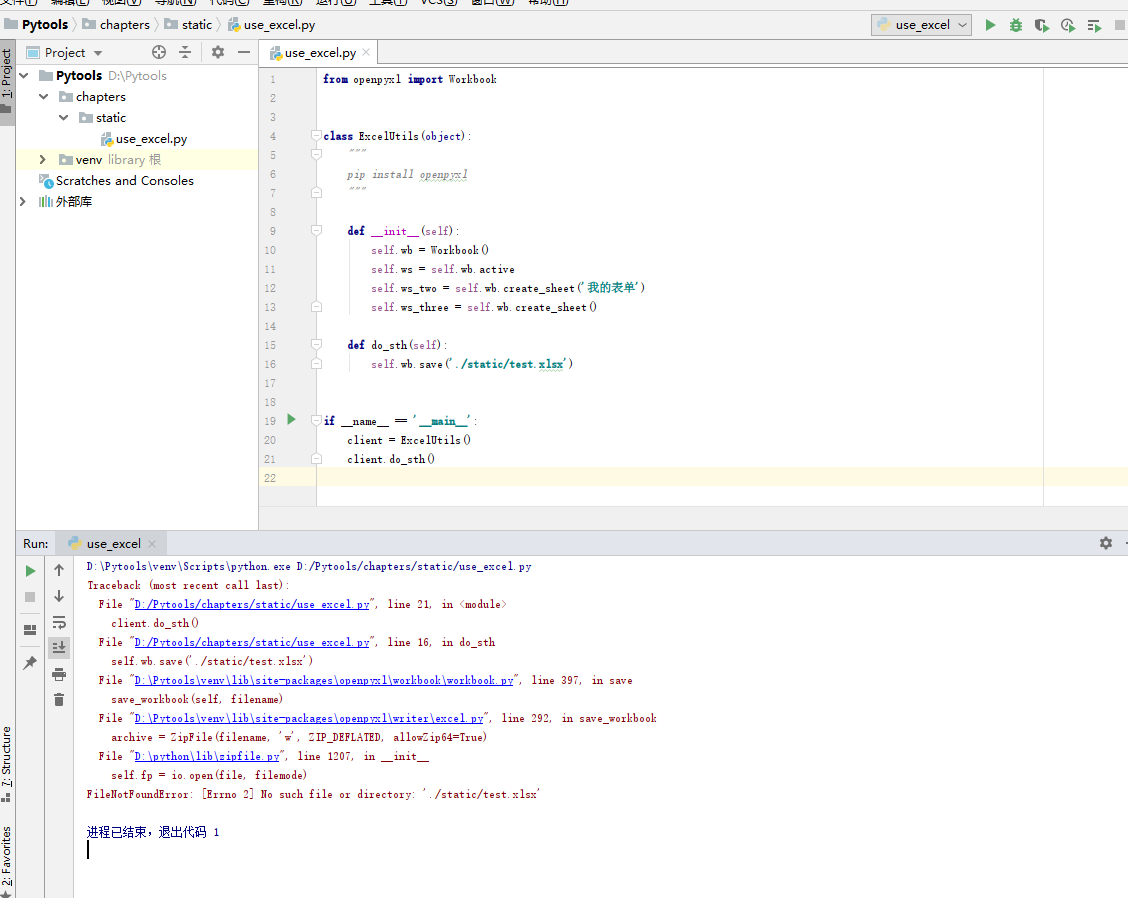Toggle soft-wrap in the Run console
The image size is (1128, 898).
click(x=59, y=622)
